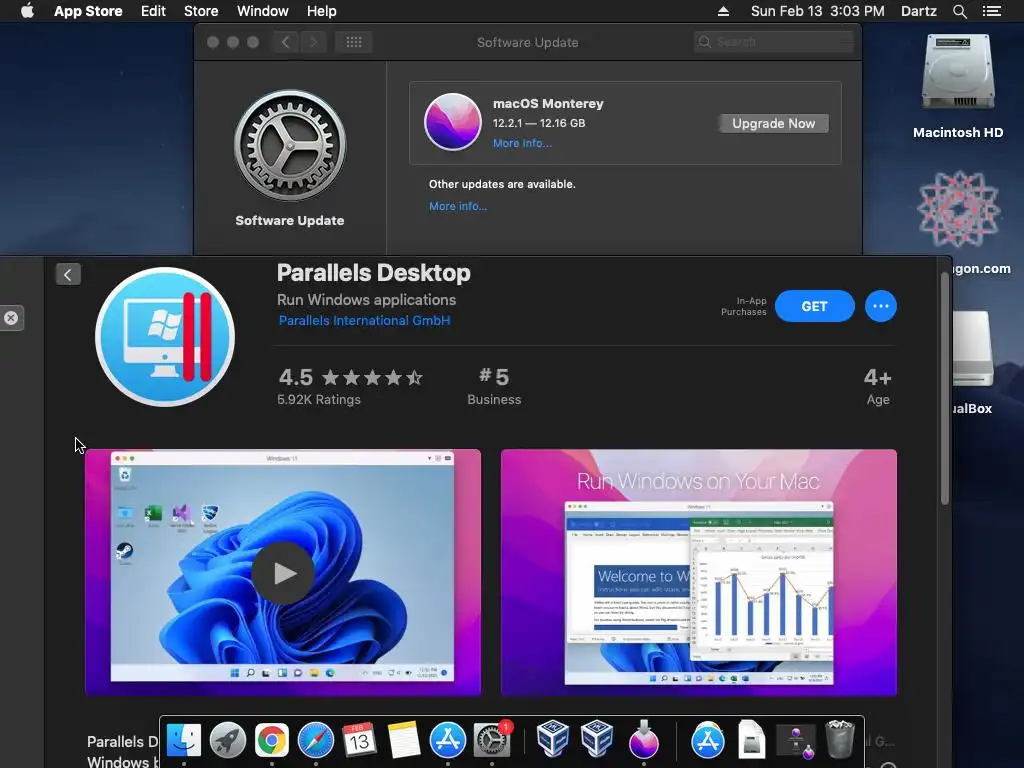Open the Apple menu
This screenshot has height=768, width=1024.
27,11
